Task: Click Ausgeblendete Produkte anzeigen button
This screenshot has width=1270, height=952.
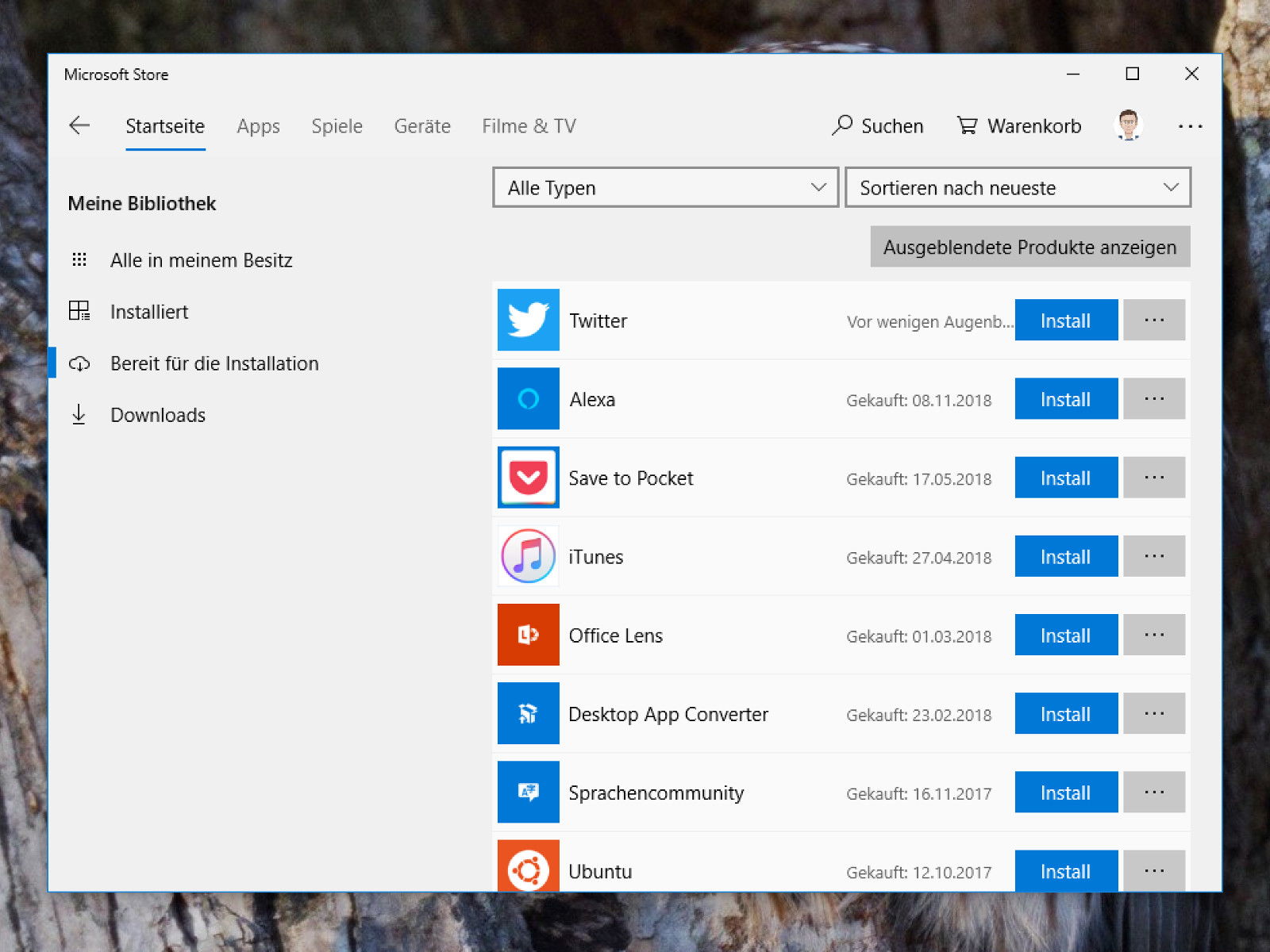Action: pyautogui.click(x=1030, y=247)
